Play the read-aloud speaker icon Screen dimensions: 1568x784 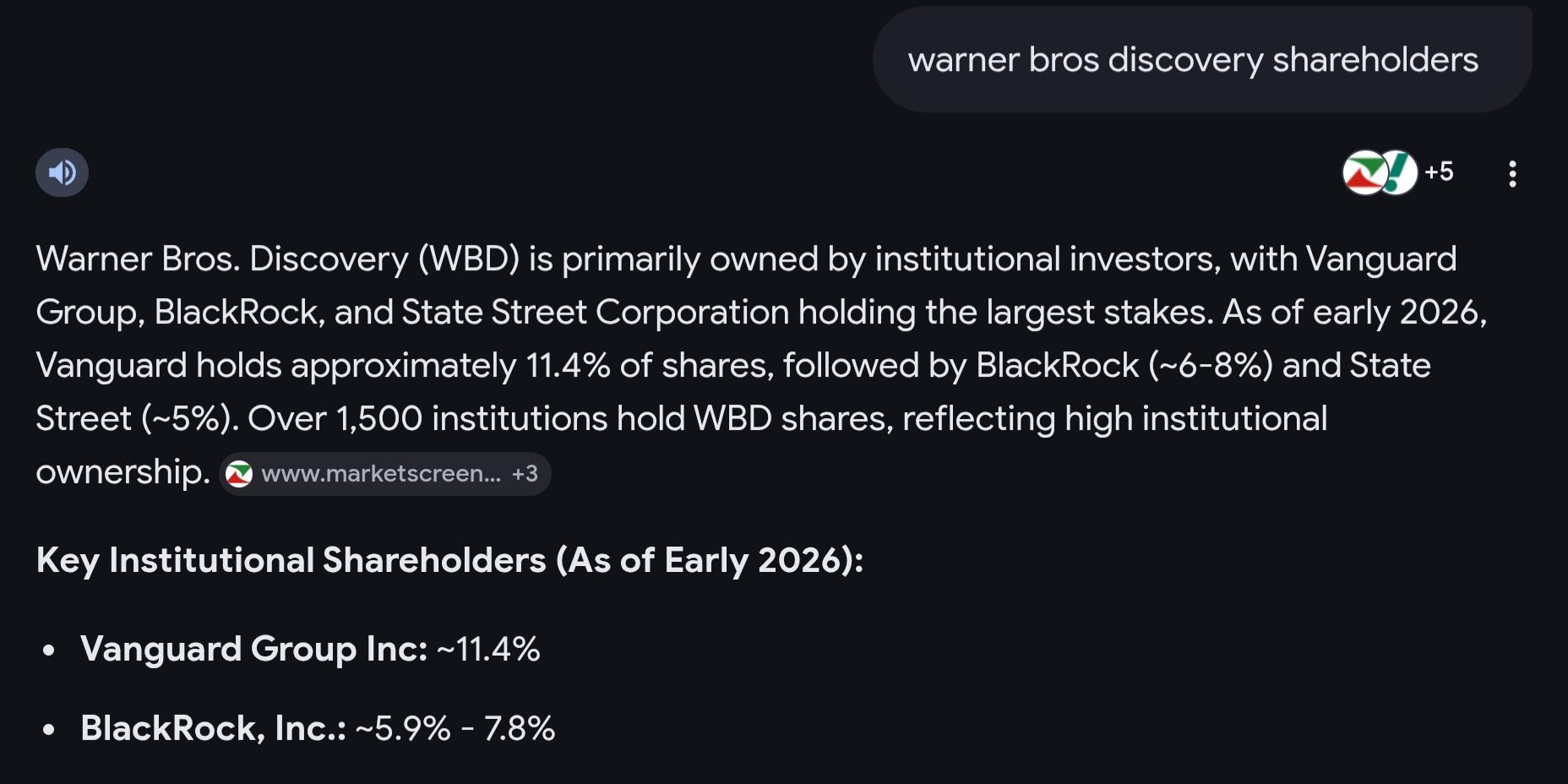[x=62, y=173]
